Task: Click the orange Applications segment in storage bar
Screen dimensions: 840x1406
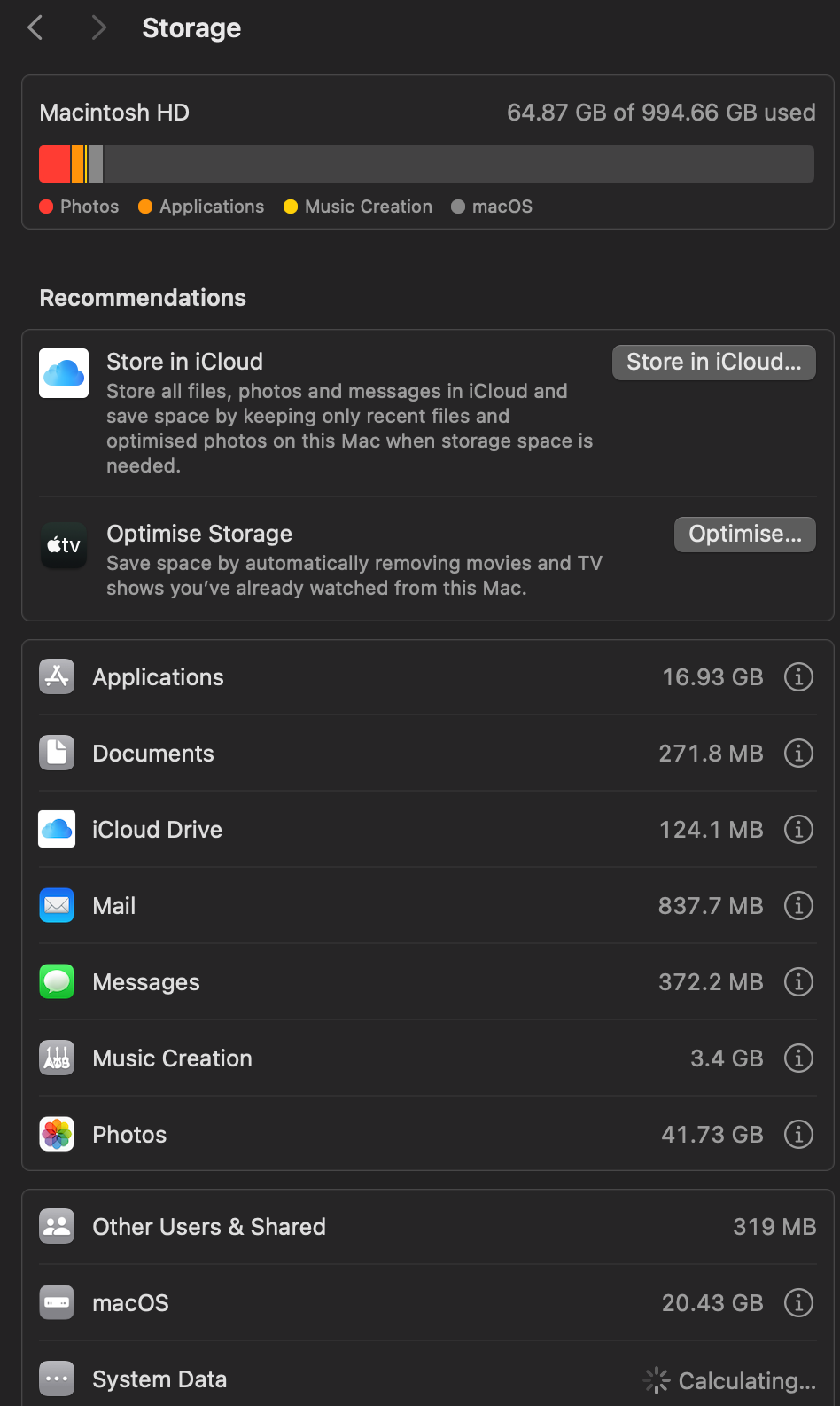Action: point(77,164)
